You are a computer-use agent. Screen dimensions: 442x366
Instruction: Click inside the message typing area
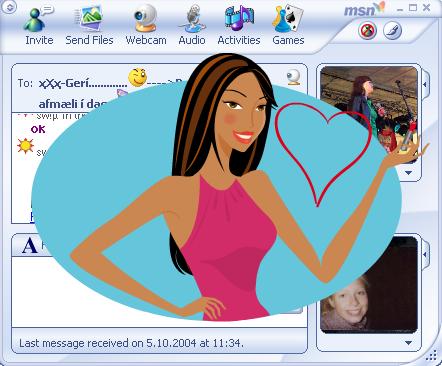[159, 292]
